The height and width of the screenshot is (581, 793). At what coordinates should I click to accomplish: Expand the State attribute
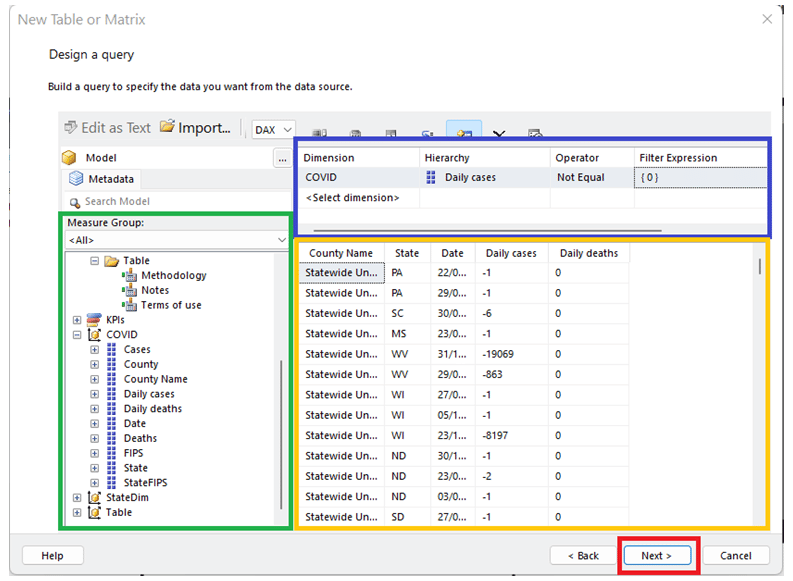click(x=95, y=468)
